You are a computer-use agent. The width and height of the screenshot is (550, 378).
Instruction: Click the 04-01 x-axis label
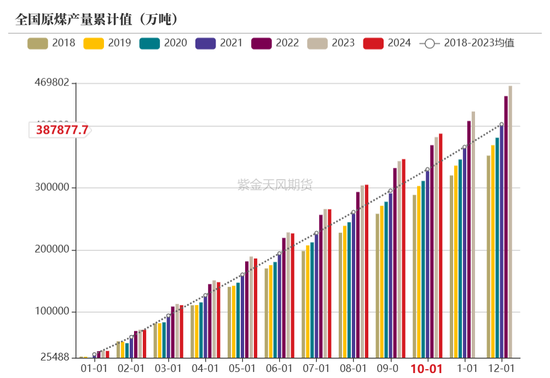205,369
